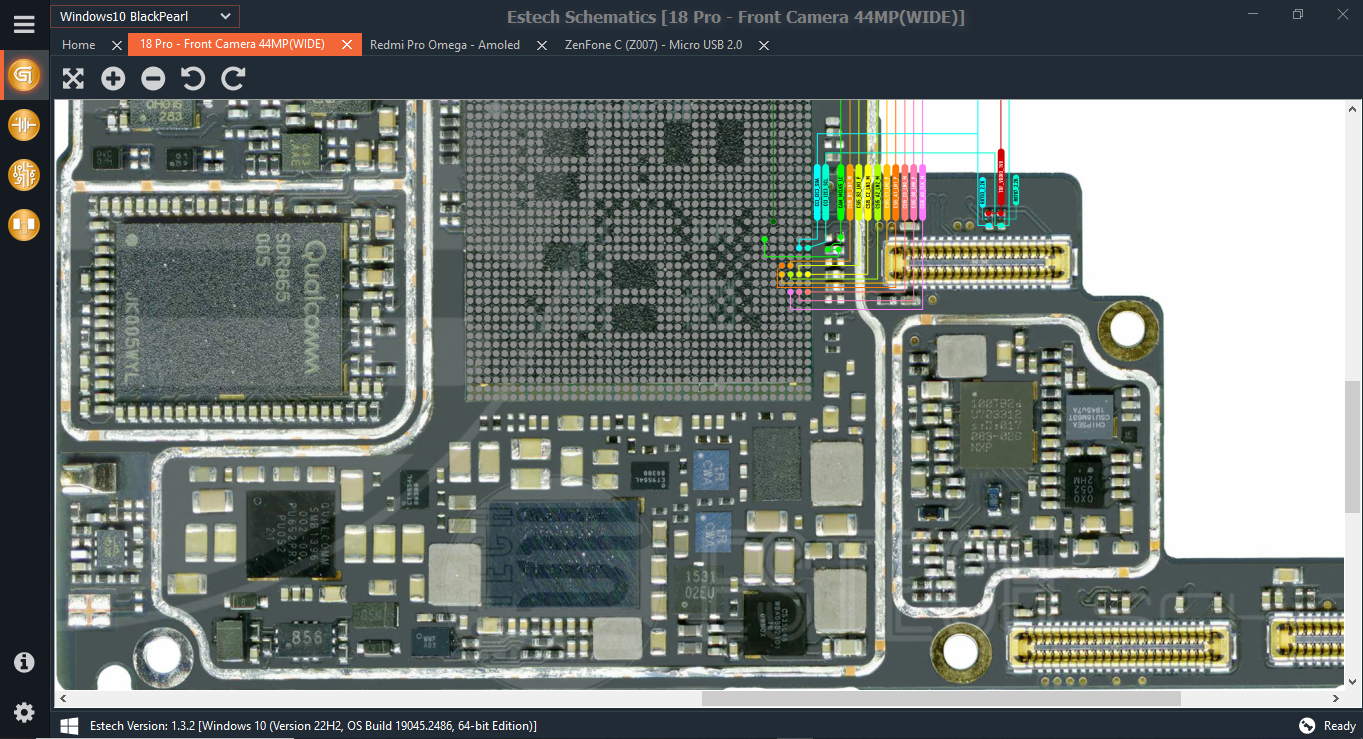The width and height of the screenshot is (1363, 739).
Task: Open the battery-symbol sidebar section
Action: [x=24, y=125]
